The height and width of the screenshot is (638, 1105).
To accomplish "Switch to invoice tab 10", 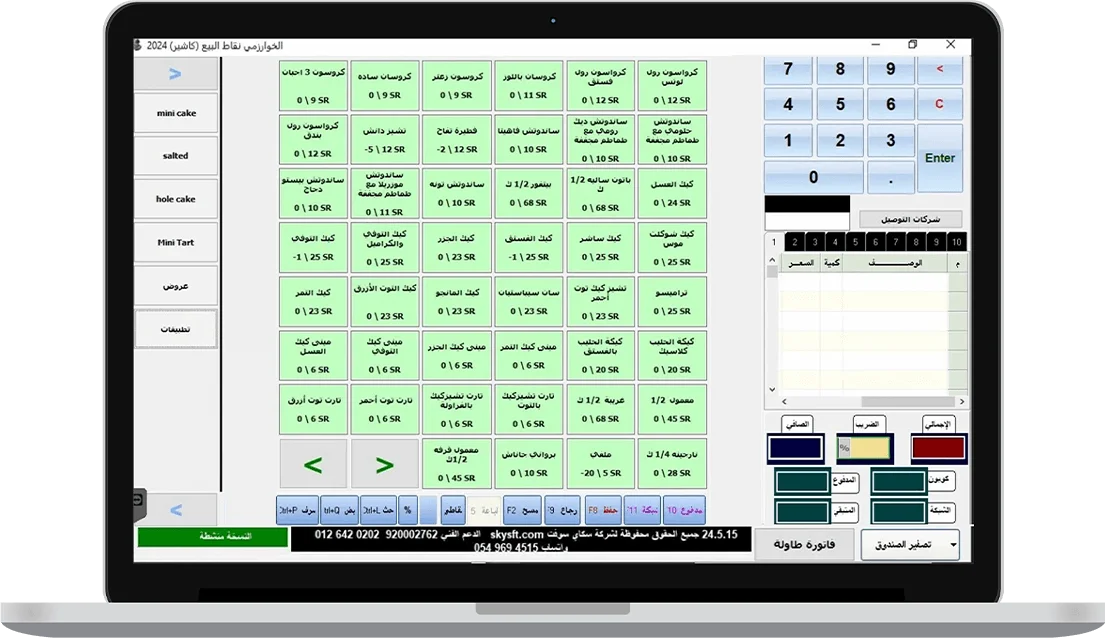I will click(956, 242).
